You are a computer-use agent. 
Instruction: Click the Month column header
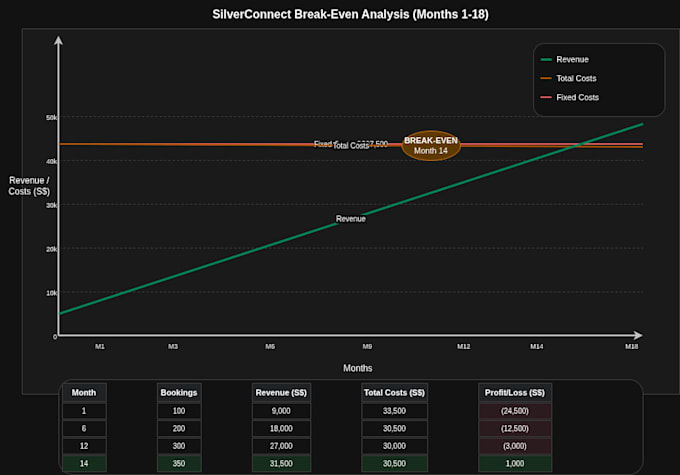coord(84,393)
